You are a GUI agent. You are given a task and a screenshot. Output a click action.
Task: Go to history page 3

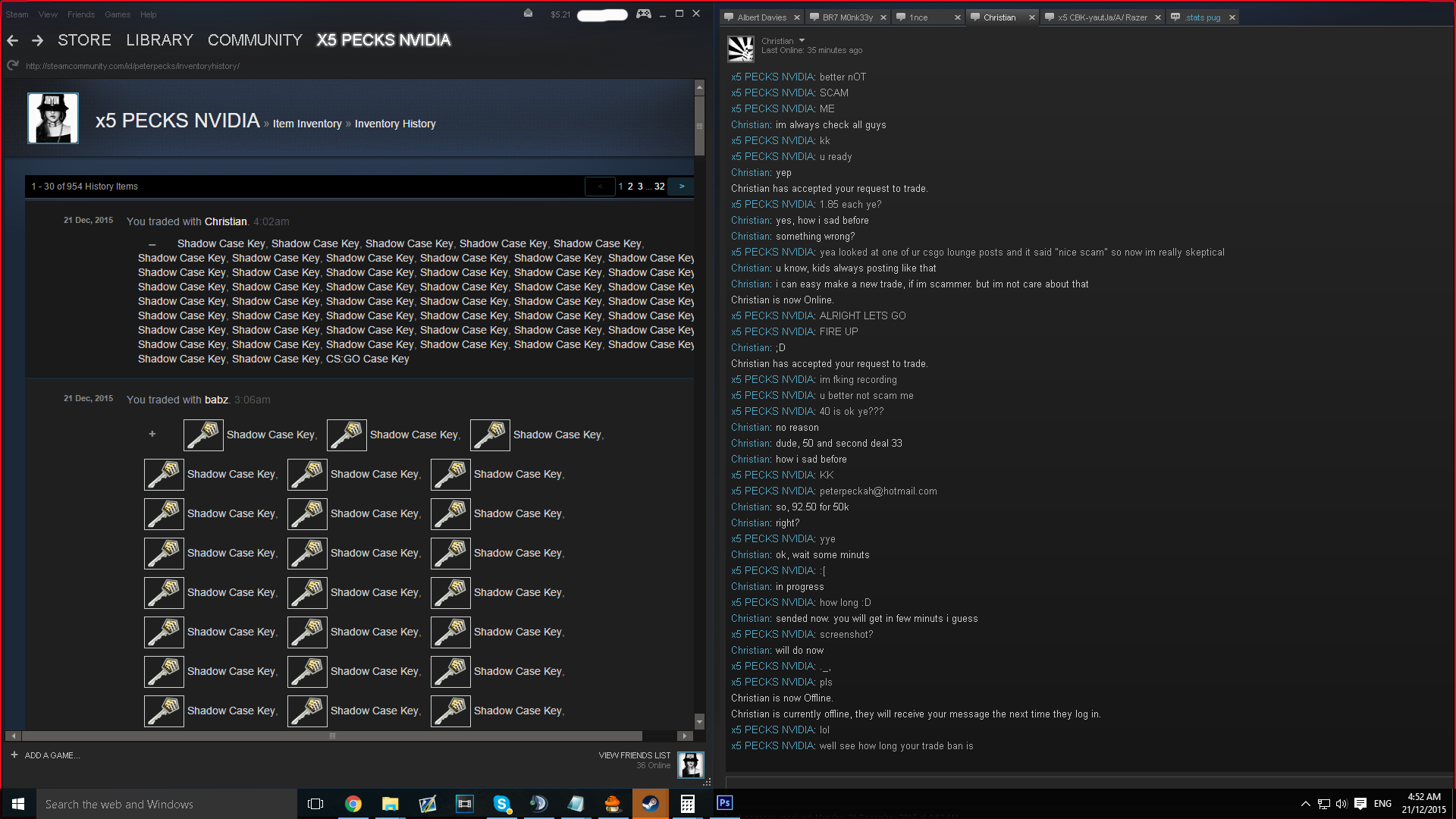(x=640, y=187)
